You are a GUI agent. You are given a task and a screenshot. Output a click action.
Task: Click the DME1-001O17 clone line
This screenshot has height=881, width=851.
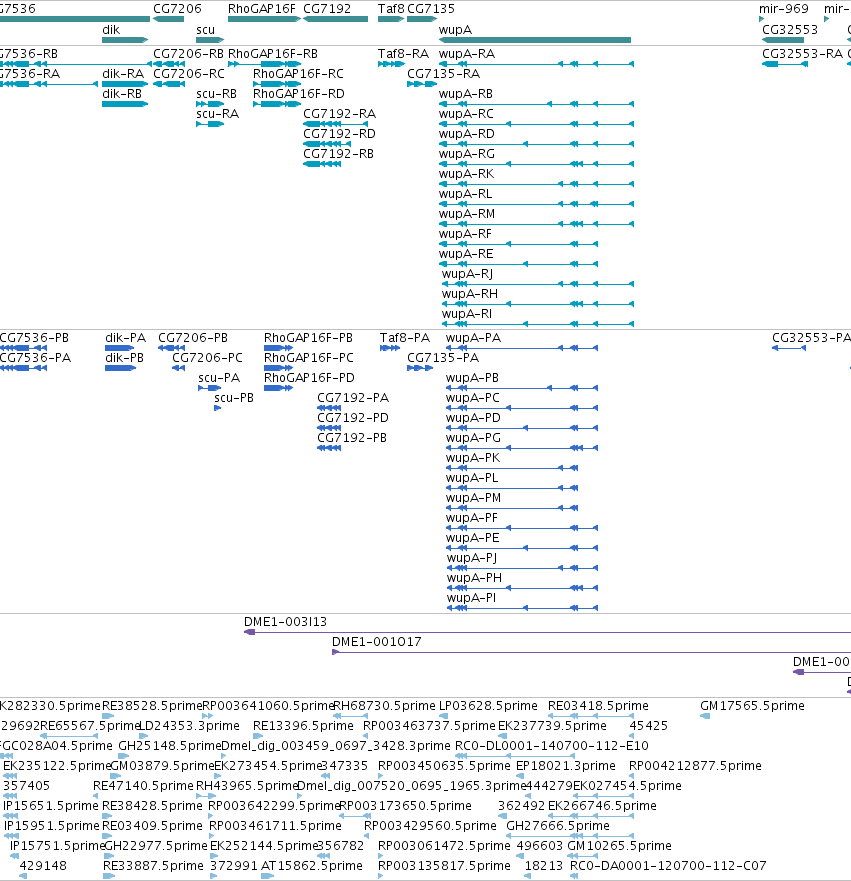pos(591,652)
